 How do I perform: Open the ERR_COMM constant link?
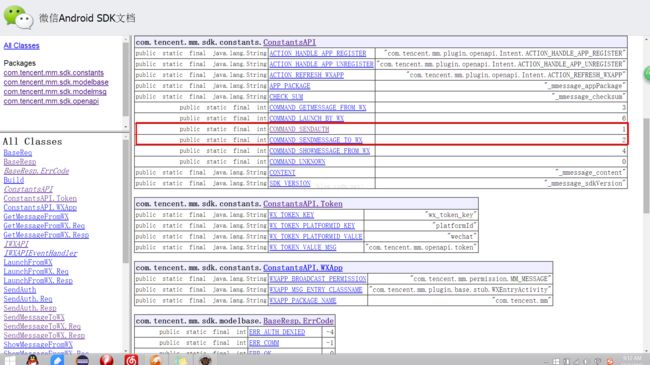[264, 343]
